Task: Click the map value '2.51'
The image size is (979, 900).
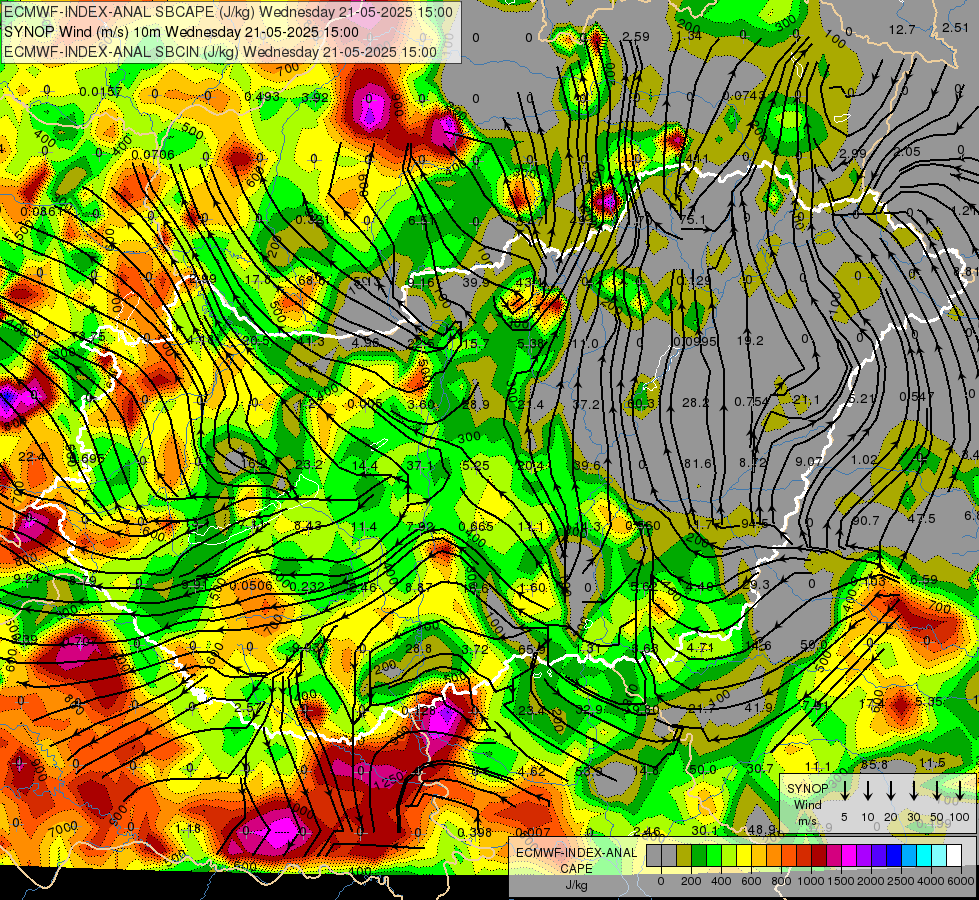Action: point(955,27)
